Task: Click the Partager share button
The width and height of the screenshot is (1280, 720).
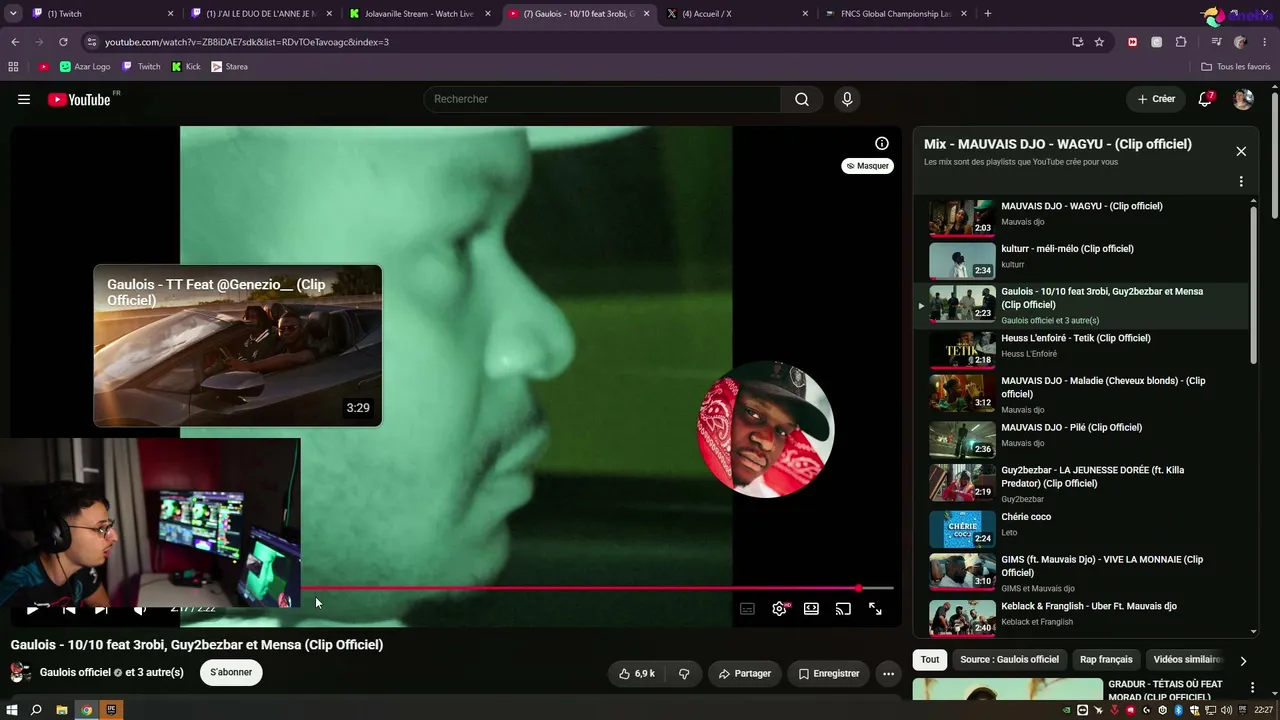Action: pyautogui.click(x=745, y=674)
